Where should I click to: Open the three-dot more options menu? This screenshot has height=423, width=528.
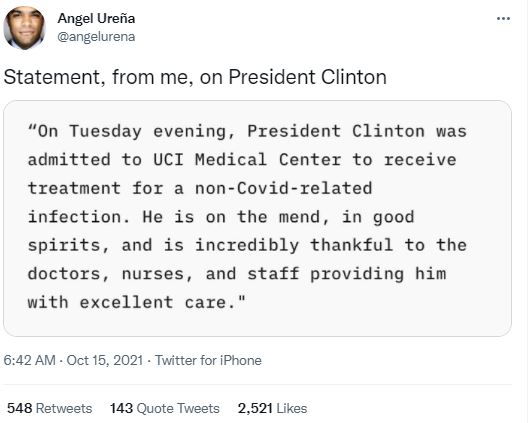503,19
